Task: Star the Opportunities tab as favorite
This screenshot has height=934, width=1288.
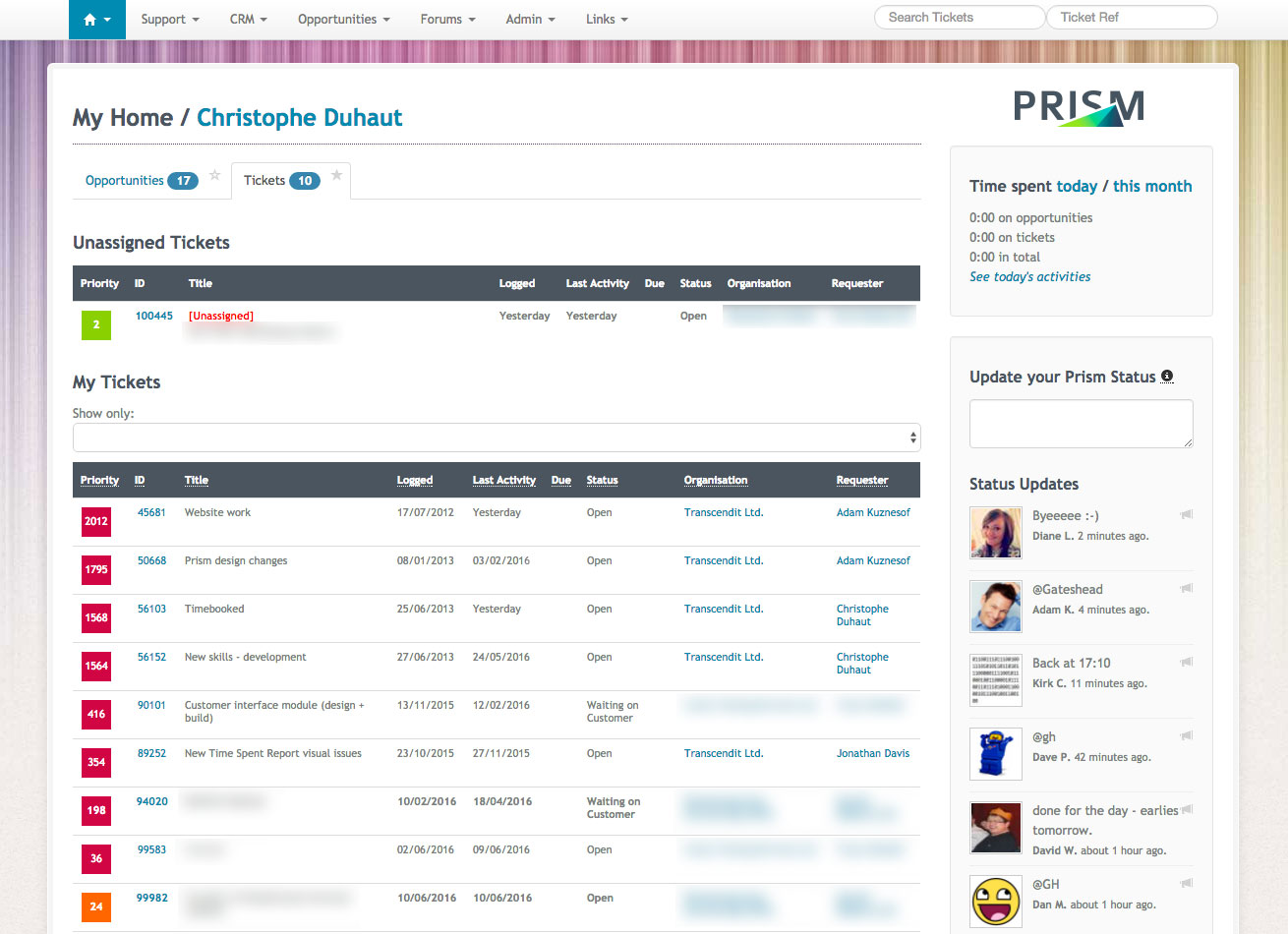Action: coord(214,176)
